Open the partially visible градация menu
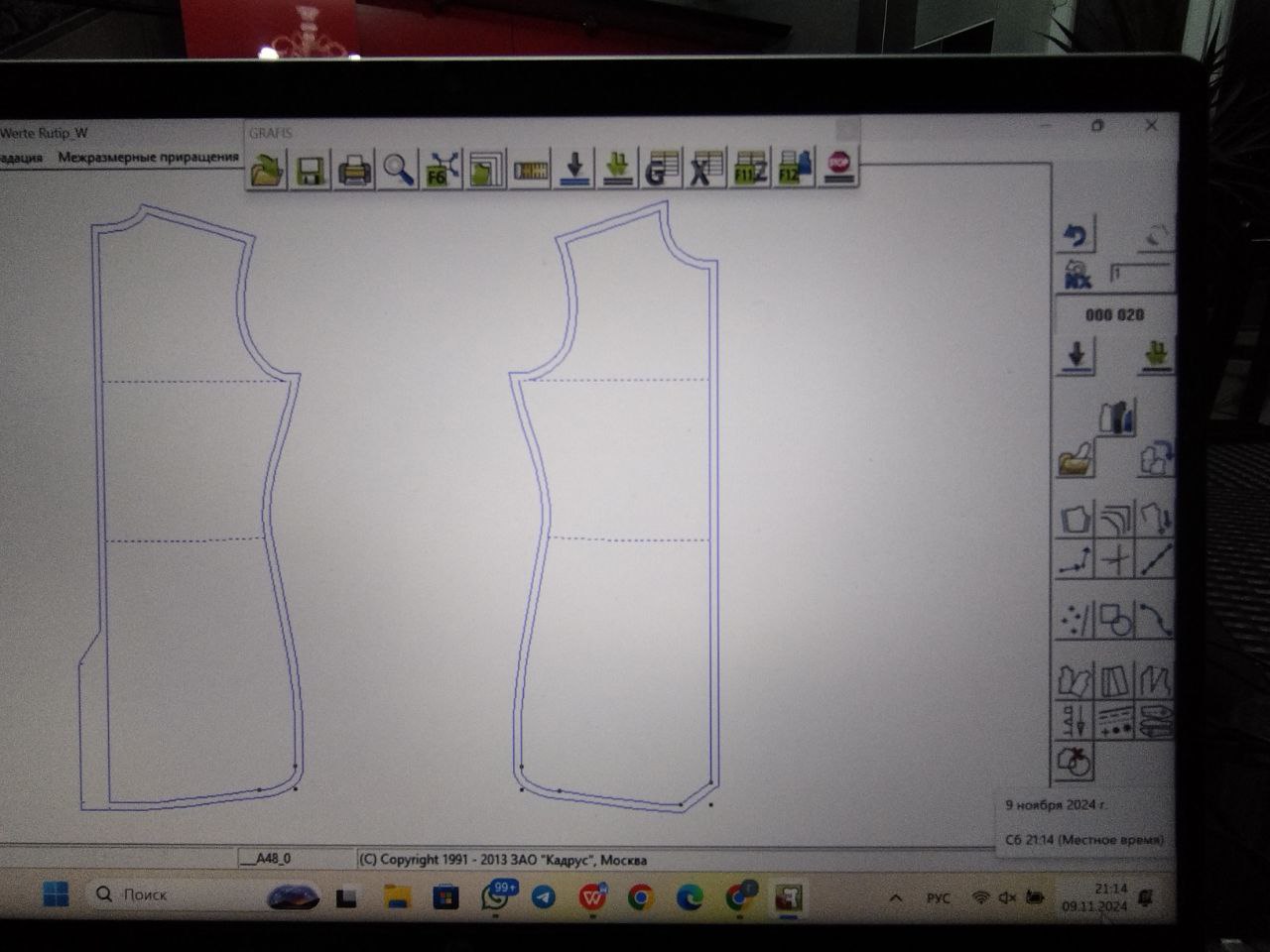This screenshot has height=952, width=1270. pyautogui.click(x=21, y=158)
